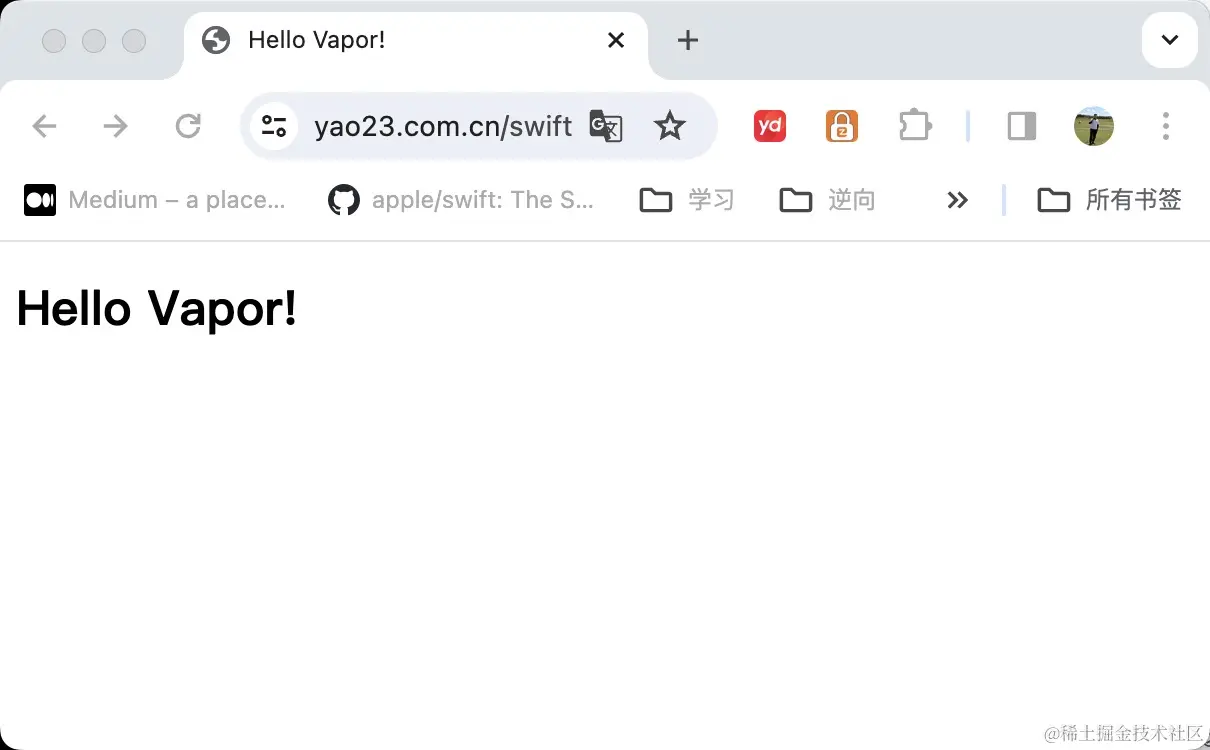This screenshot has width=1210, height=750.
Task: Bookmark this page with the star
Action: tap(669, 126)
